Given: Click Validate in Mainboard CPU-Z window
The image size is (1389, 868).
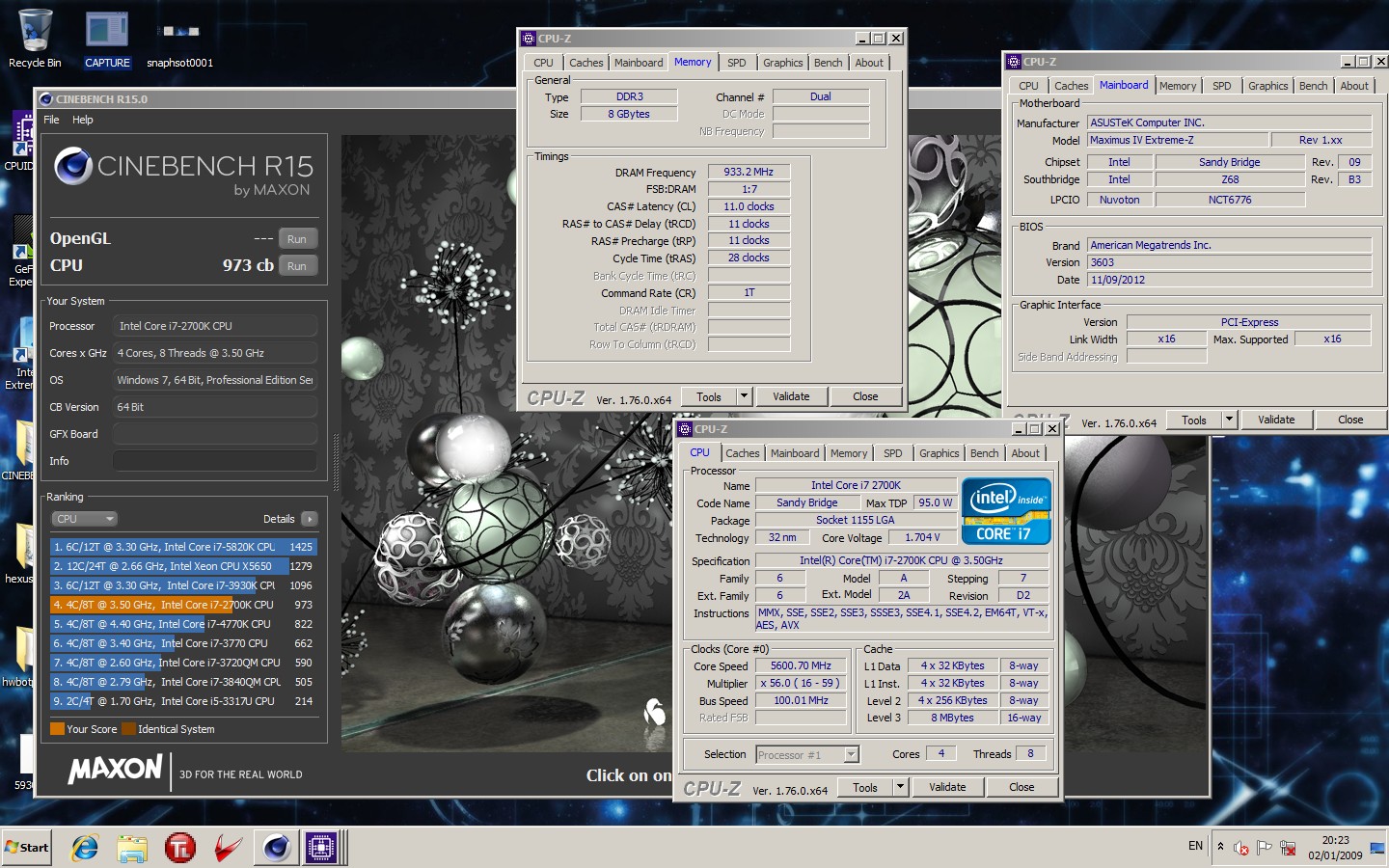Looking at the screenshot, I should click(1276, 420).
